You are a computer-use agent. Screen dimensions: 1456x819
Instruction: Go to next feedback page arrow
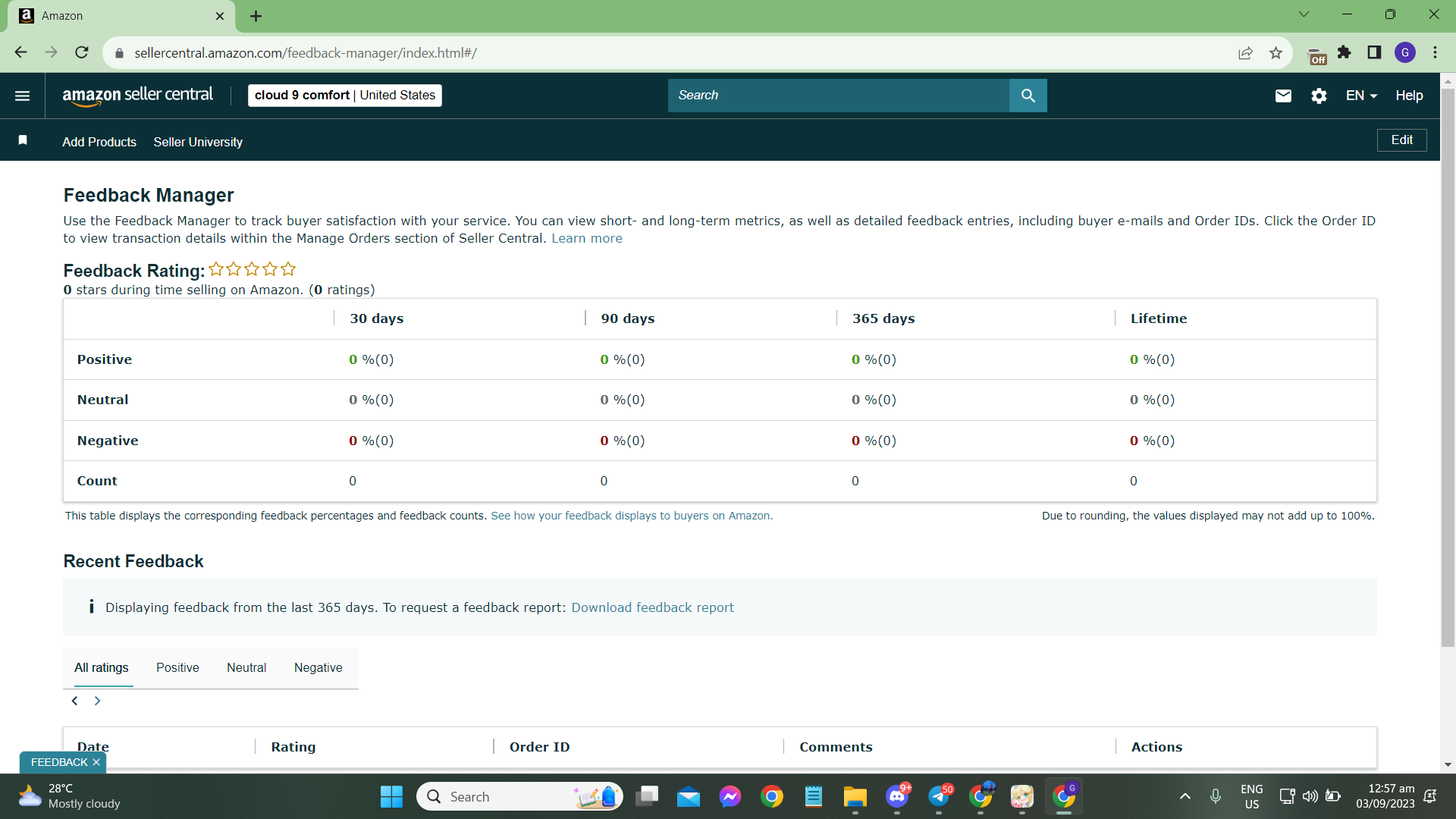click(97, 701)
